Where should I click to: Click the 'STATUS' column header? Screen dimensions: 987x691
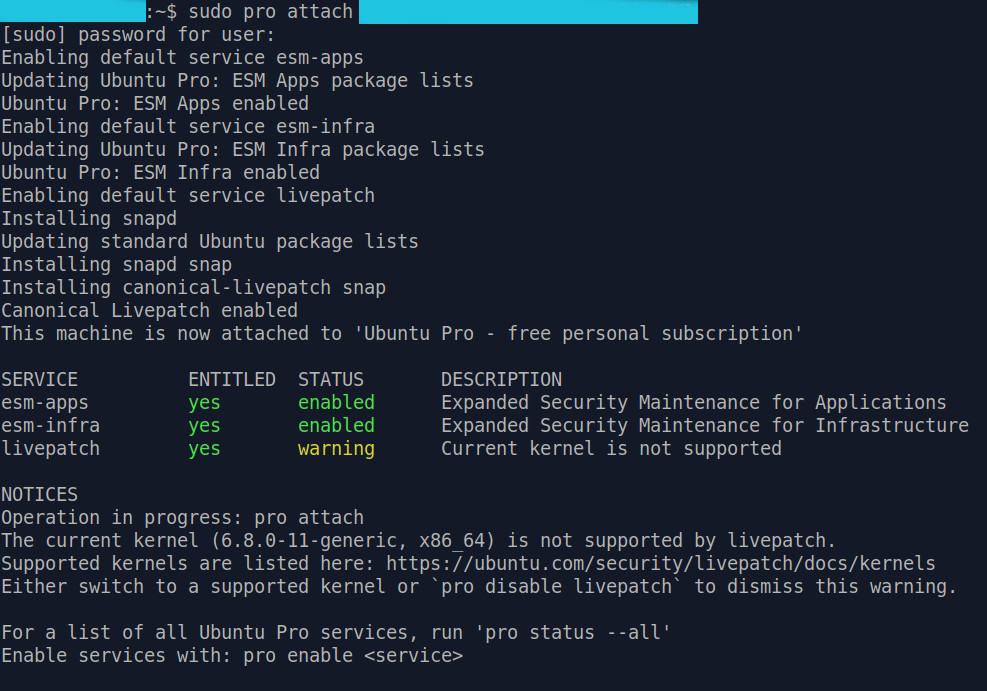331,380
